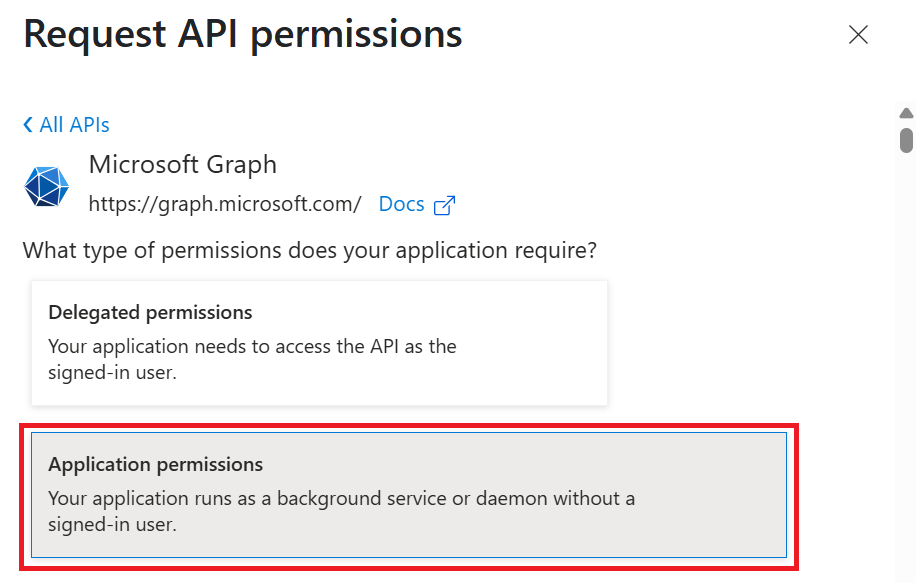The height and width of the screenshot is (583, 916).
Task: Click the vertical scrollbar thumb
Action: click(906, 139)
